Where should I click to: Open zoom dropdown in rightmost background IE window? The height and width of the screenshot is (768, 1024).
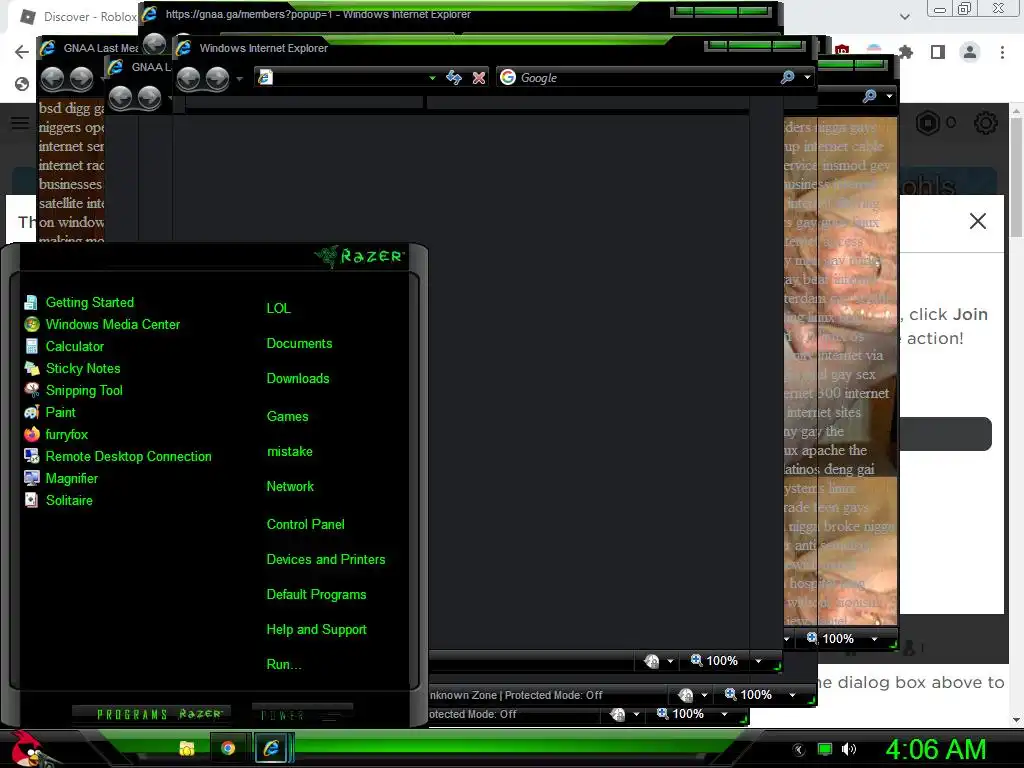point(874,639)
